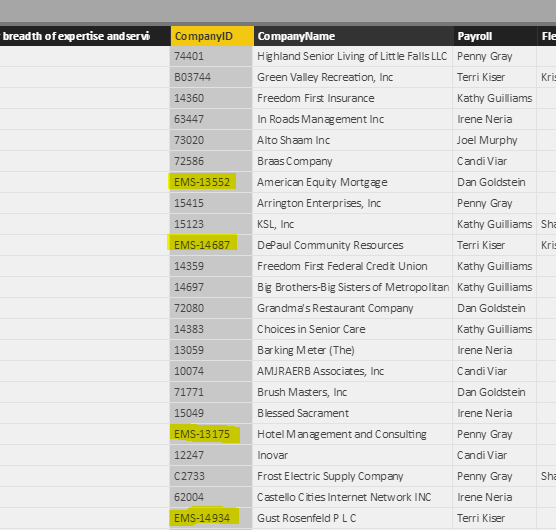
Task: Click Terri Kiser in Green Valley Recreation row
Action: coord(494,77)
